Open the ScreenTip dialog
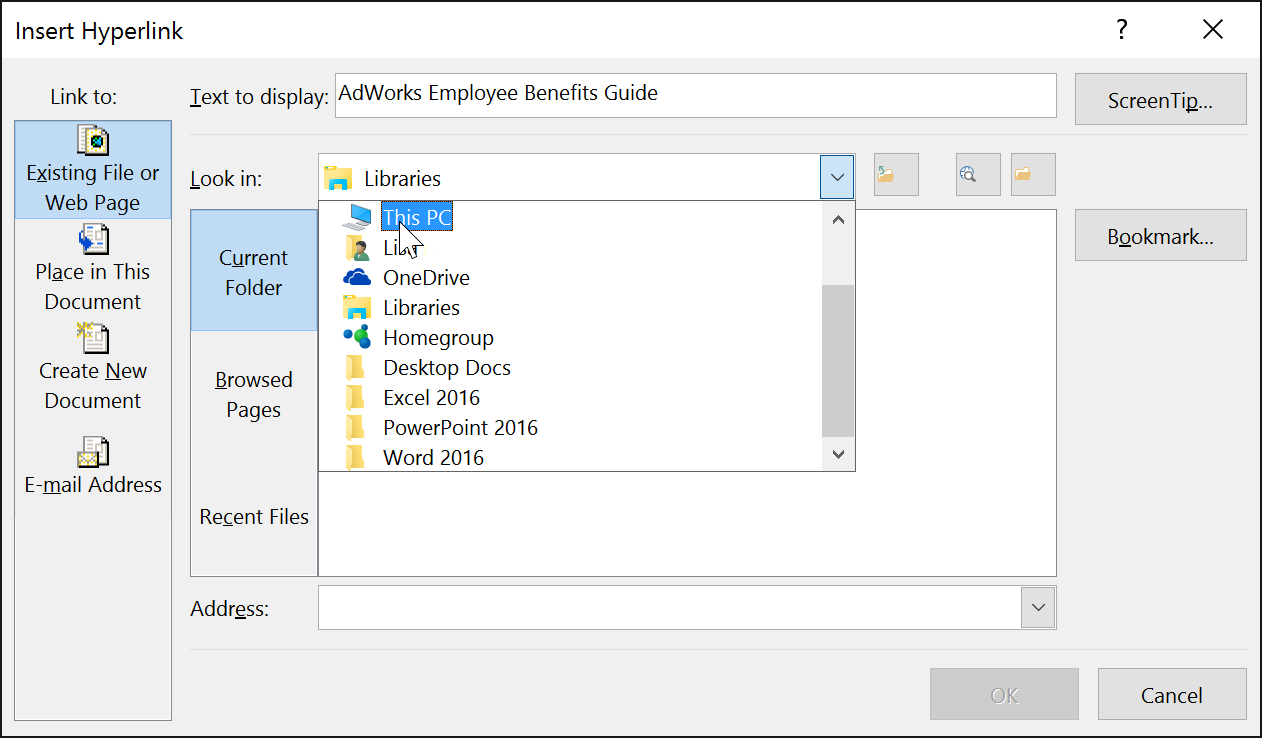This screenshot has width=1262, height=738. pos(1160,99)
